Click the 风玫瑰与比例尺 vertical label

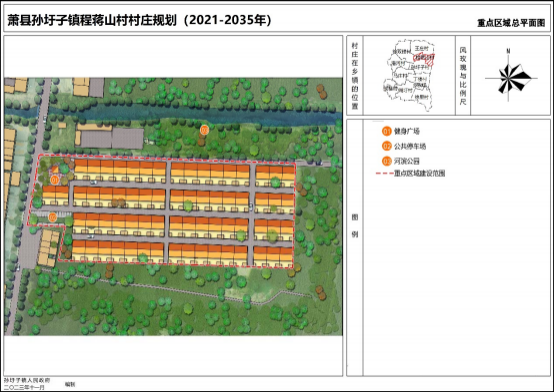click(x=463, y=76)
